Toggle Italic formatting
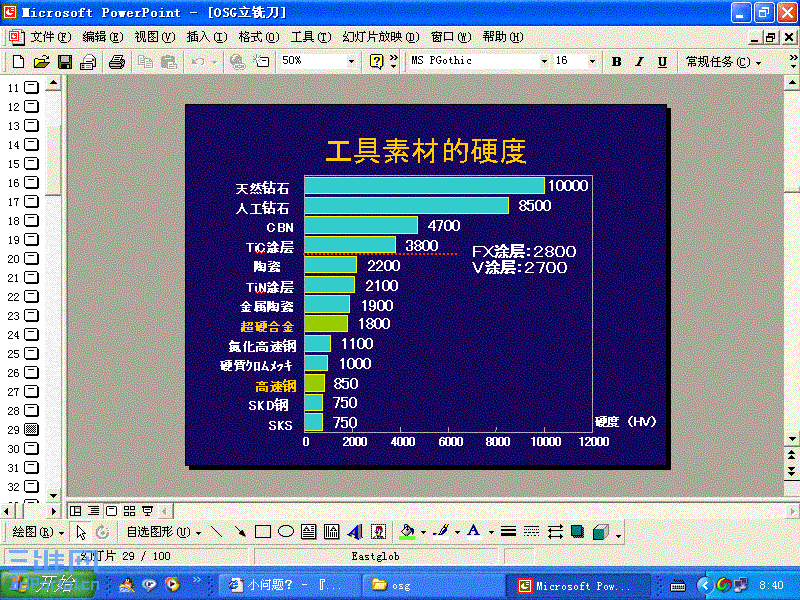800x600 pixels. pyautogui.click(x=639, y=62)
